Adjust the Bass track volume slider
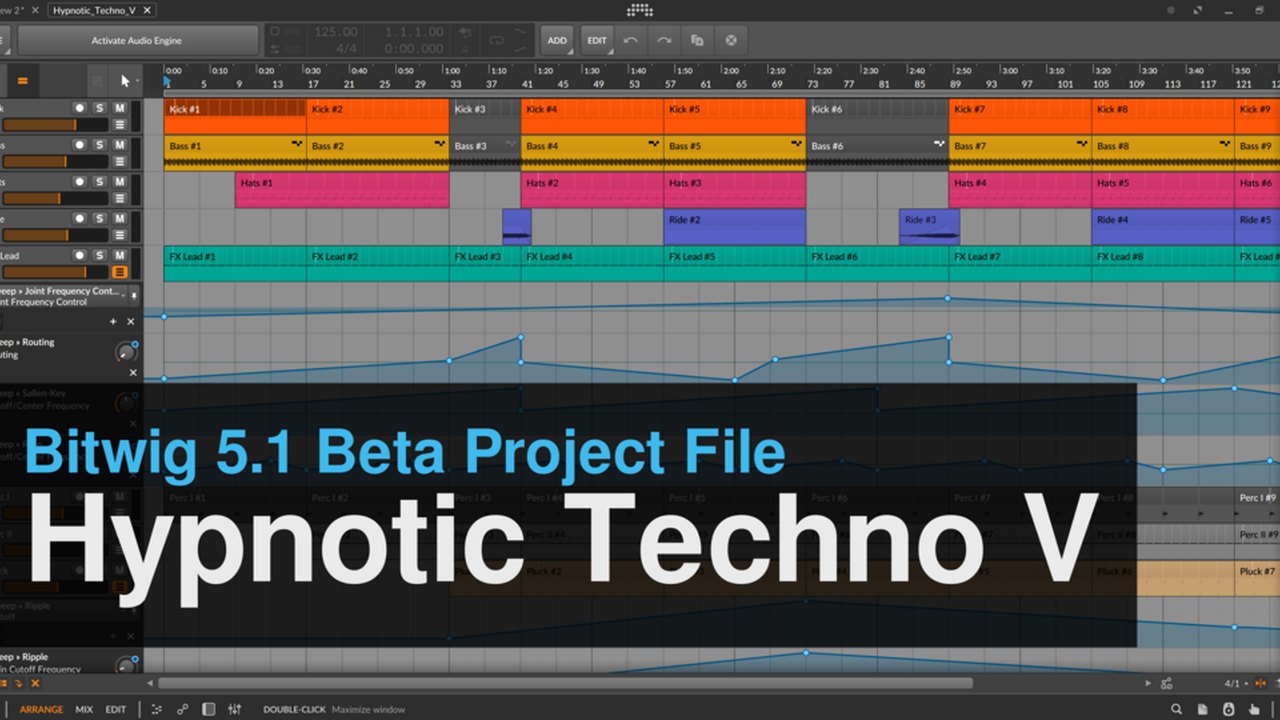Image resolution: width=1280 pixels, height=720 pixels. (55, 161)
